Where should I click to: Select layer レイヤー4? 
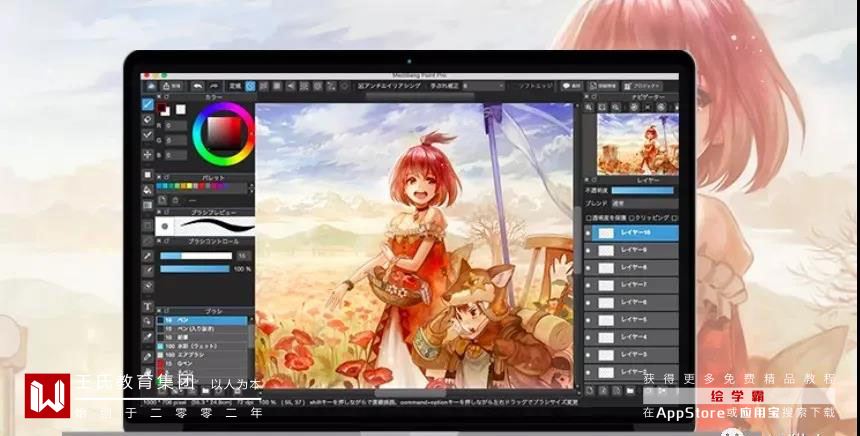[631, 337]
